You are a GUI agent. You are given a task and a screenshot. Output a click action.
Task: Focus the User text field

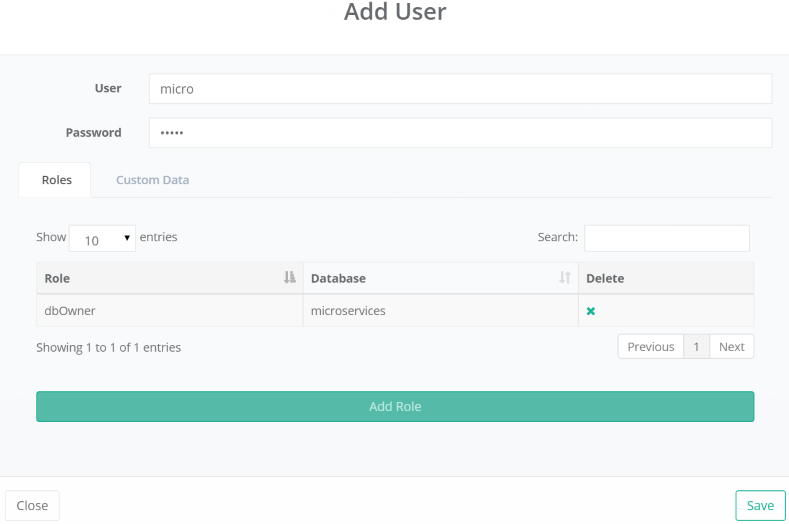pos(460,89)
